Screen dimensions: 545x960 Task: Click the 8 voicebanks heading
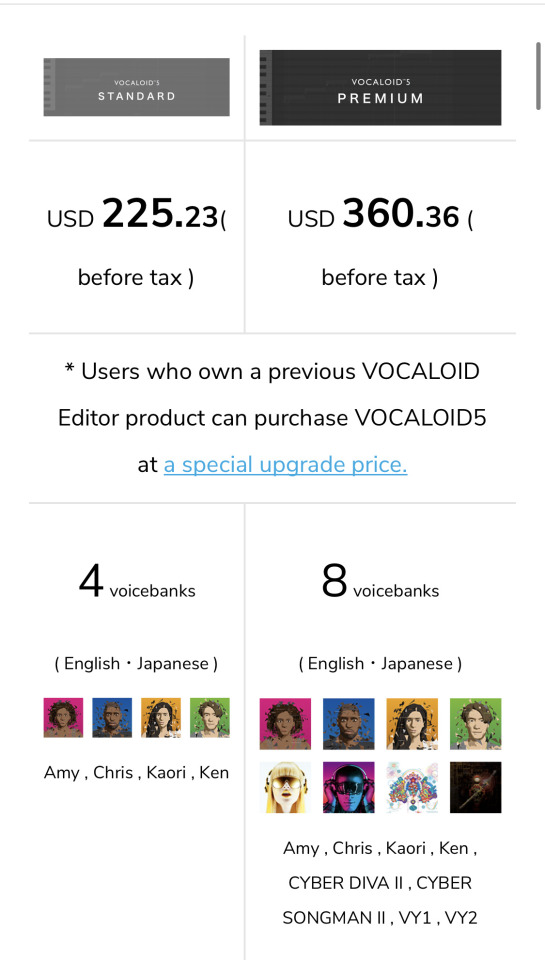(380, 583)
